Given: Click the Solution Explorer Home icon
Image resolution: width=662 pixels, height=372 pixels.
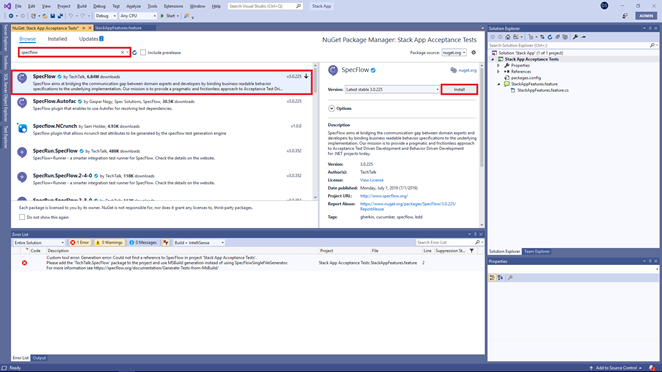Looking at the screenshot, I should (508, 37).
